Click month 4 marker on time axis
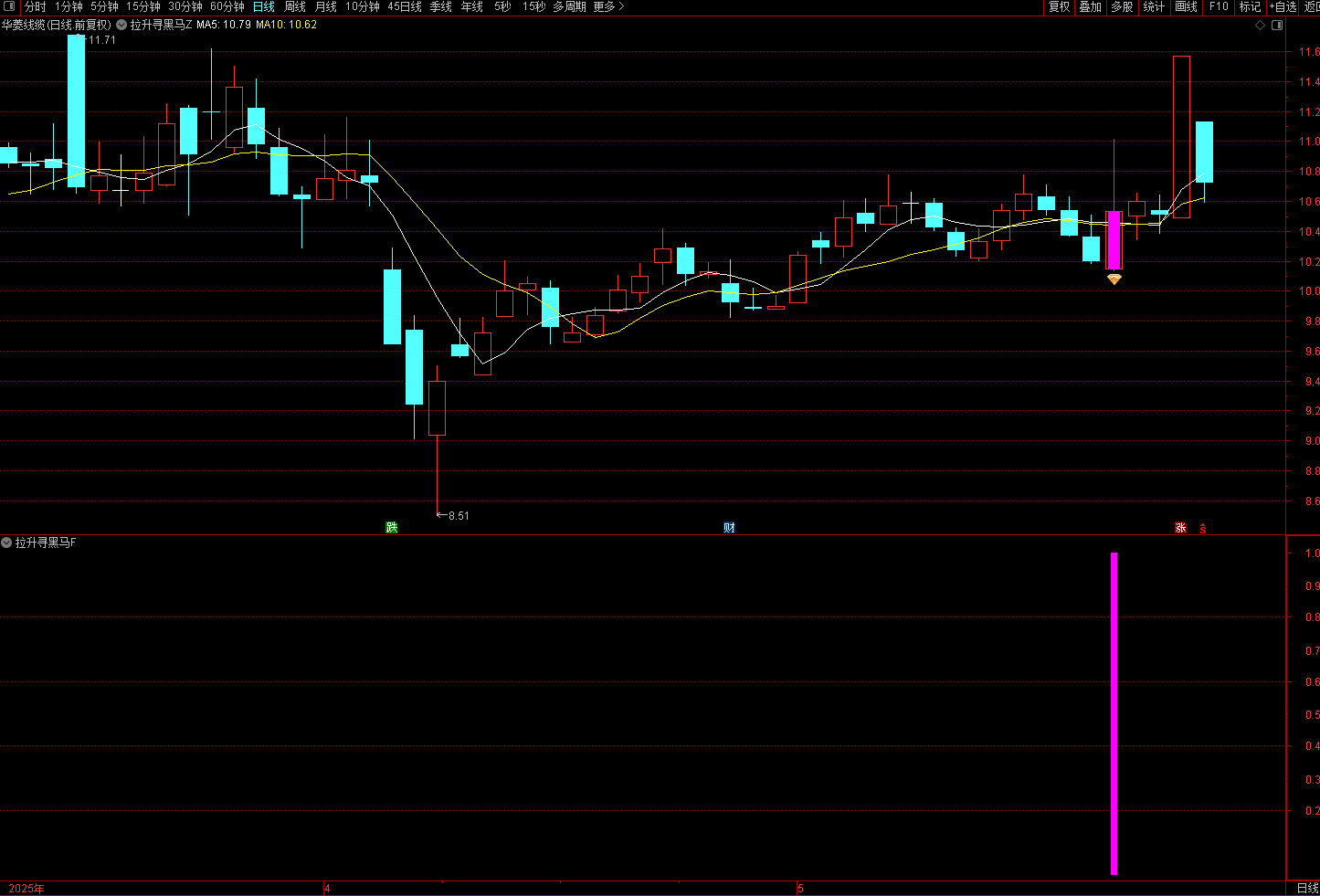Screen dimensions: 1320x896 [x=328, y=889]
